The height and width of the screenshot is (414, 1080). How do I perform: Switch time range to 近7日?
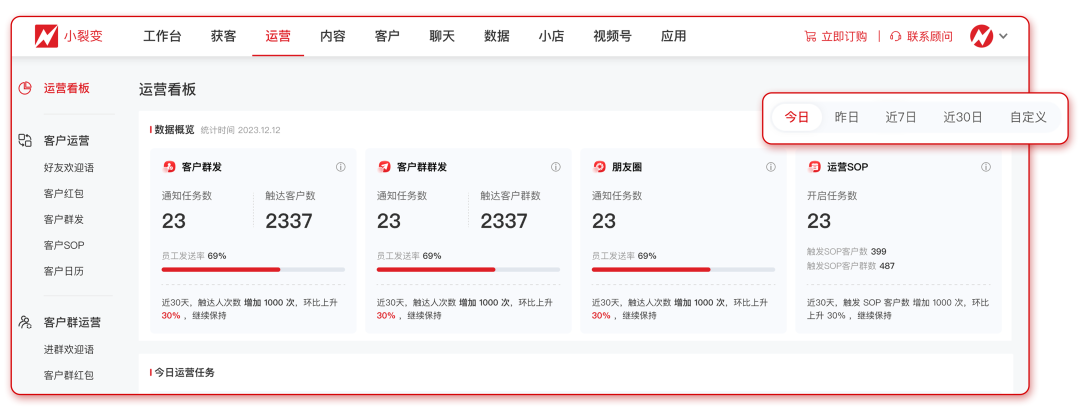tap(900, 117)
